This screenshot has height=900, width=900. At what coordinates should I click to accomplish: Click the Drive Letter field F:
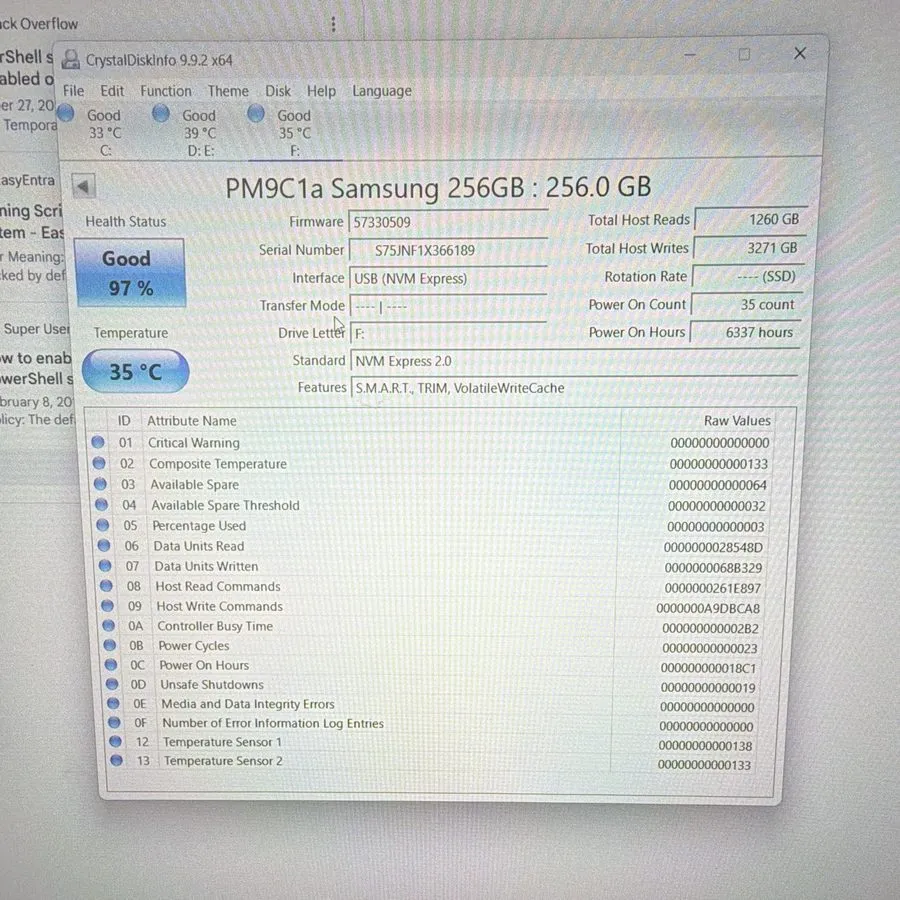coord(448,333)
